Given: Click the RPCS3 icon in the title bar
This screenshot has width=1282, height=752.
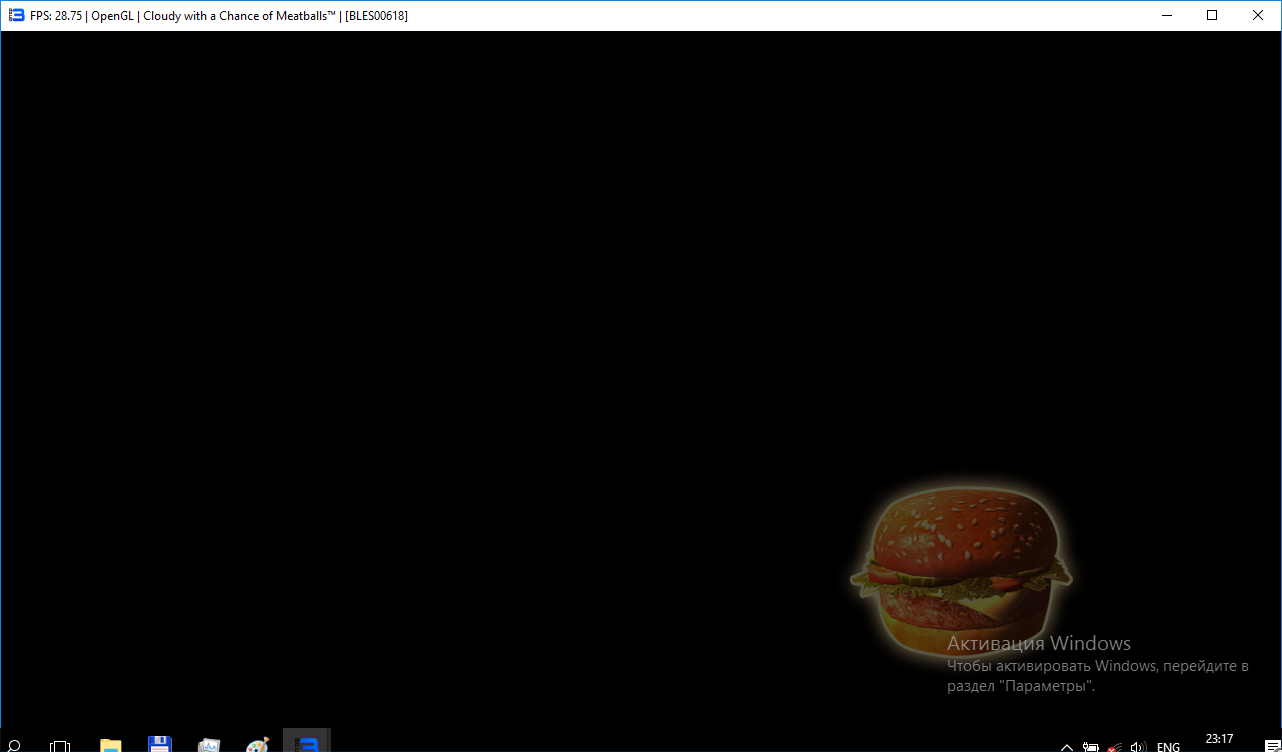Looking at the screenshot, I should point(16,15).
